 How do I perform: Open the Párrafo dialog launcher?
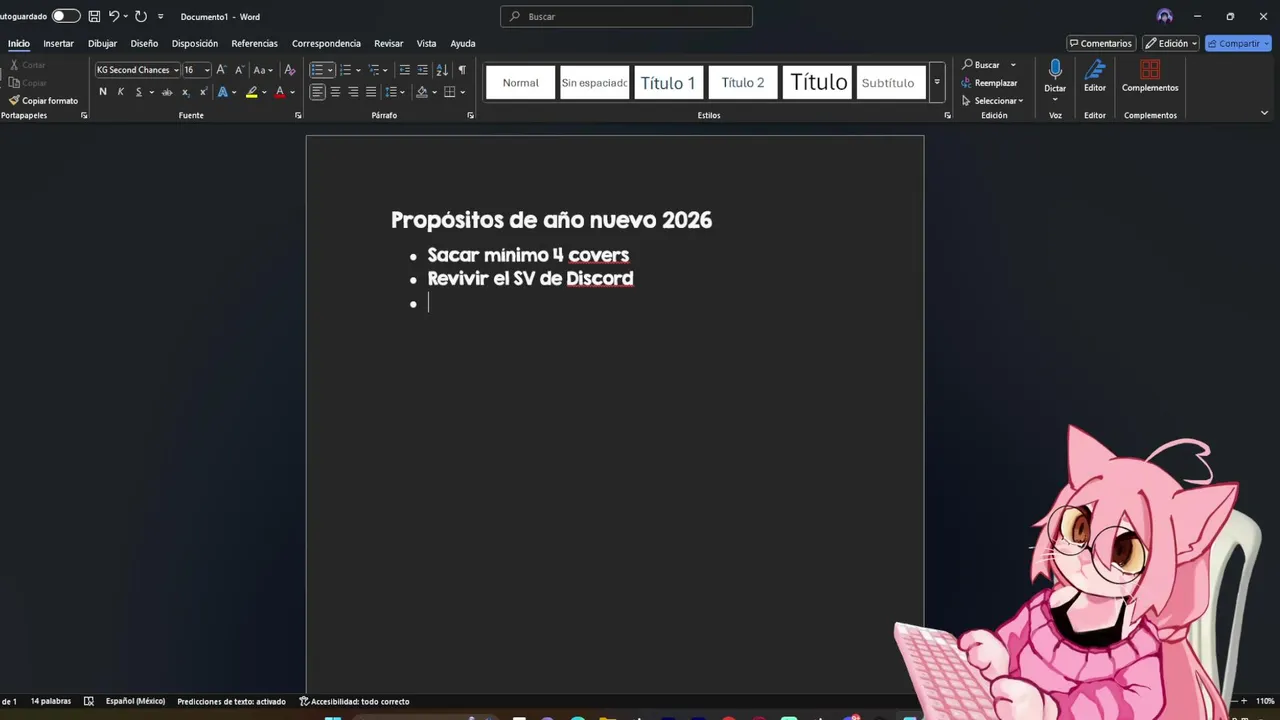pyautogui.click(x=471, y=116)
